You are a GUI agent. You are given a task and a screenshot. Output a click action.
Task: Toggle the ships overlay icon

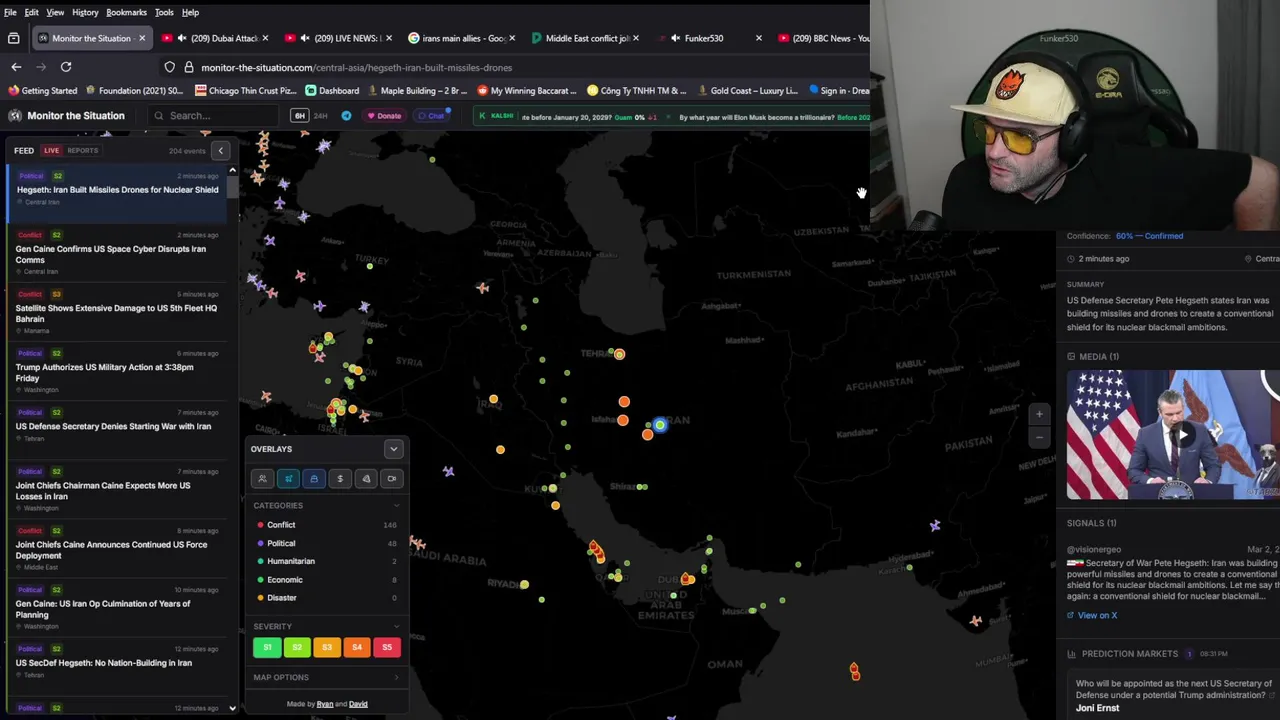[x=314, y=479]
